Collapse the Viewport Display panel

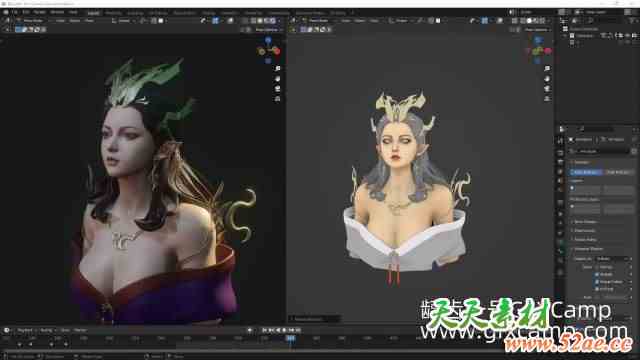[x=588, y=249]
